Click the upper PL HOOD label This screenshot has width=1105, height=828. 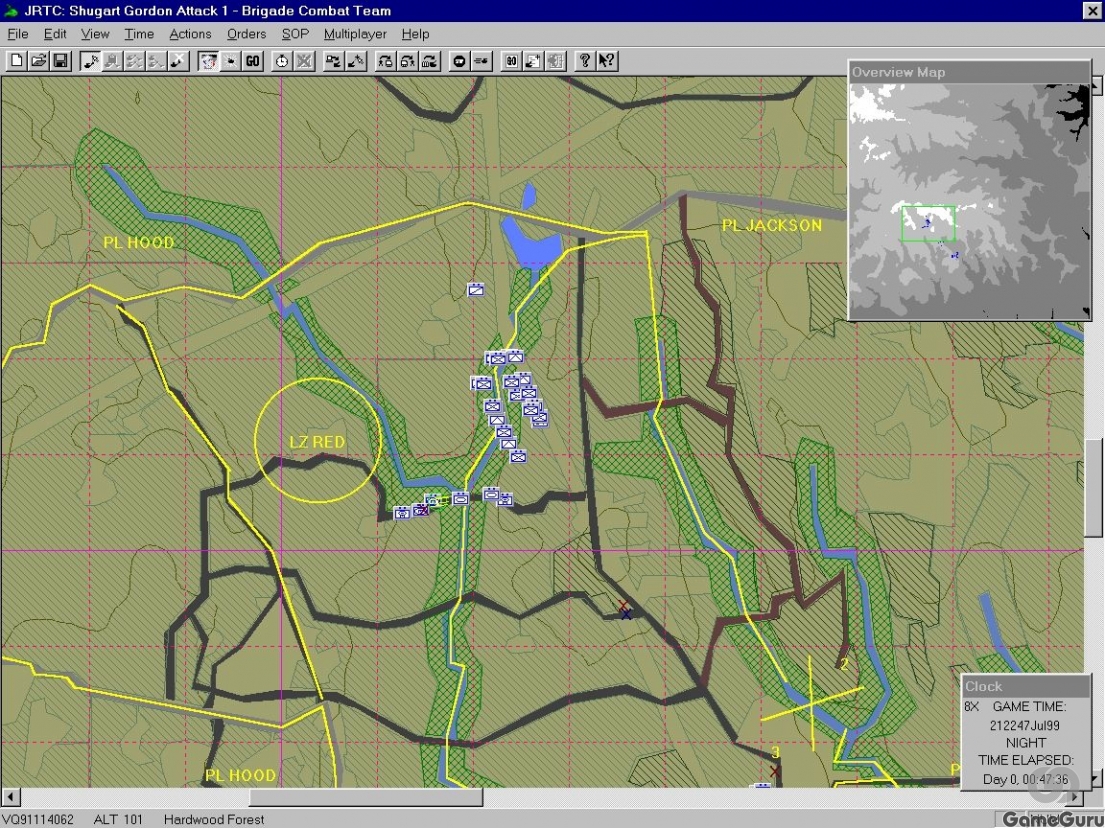139,242
